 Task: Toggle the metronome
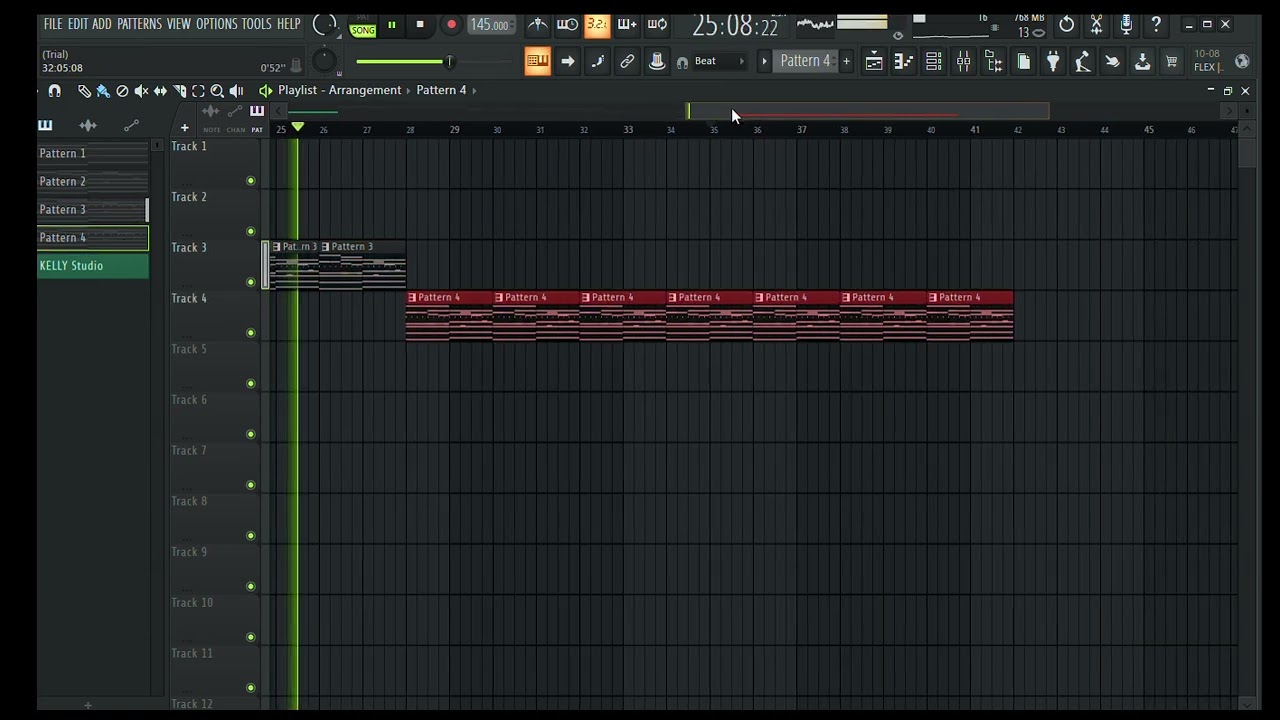click(x=538, y=25)
